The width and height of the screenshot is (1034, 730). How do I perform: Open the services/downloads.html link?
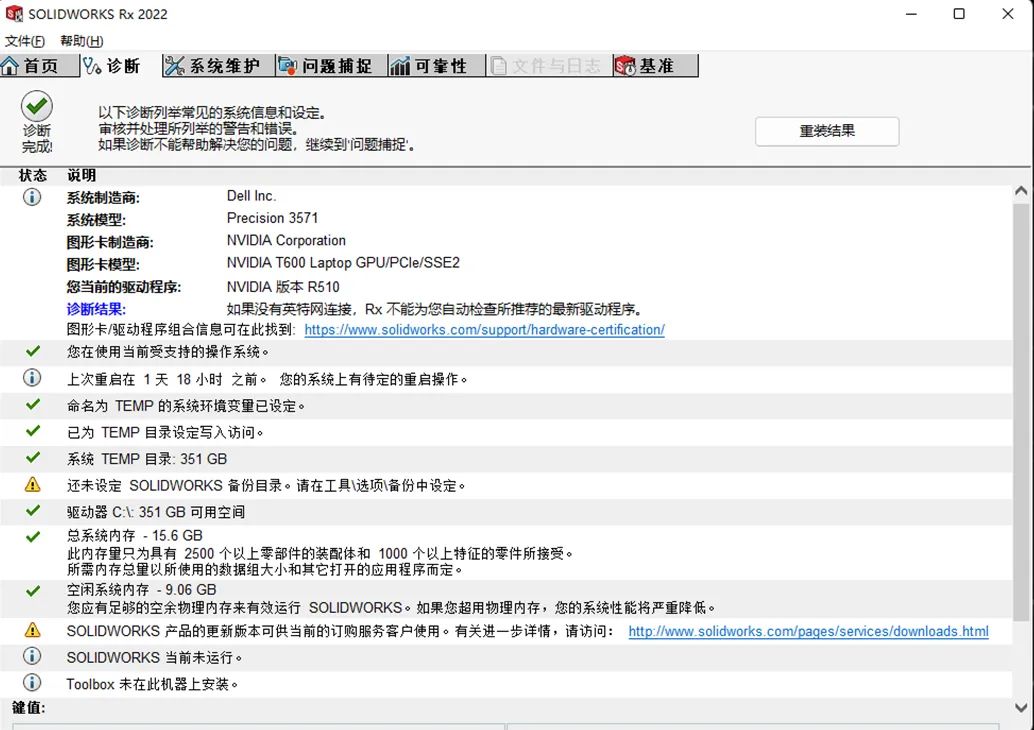808,632
